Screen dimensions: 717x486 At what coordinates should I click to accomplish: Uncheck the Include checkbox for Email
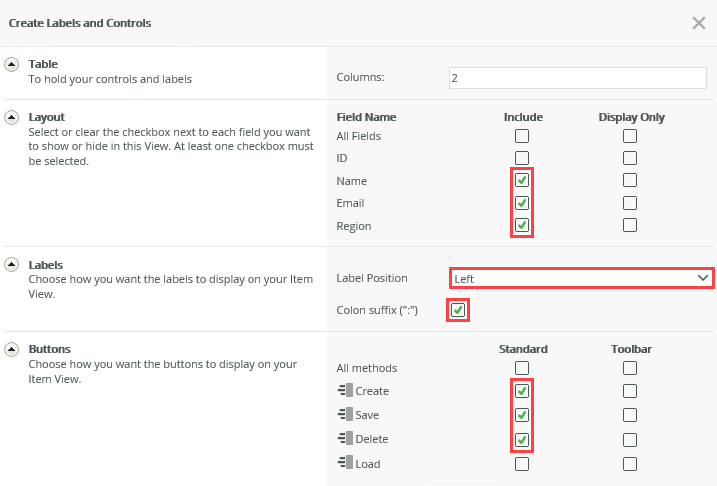pyautogui.click(x=521, y=203)
